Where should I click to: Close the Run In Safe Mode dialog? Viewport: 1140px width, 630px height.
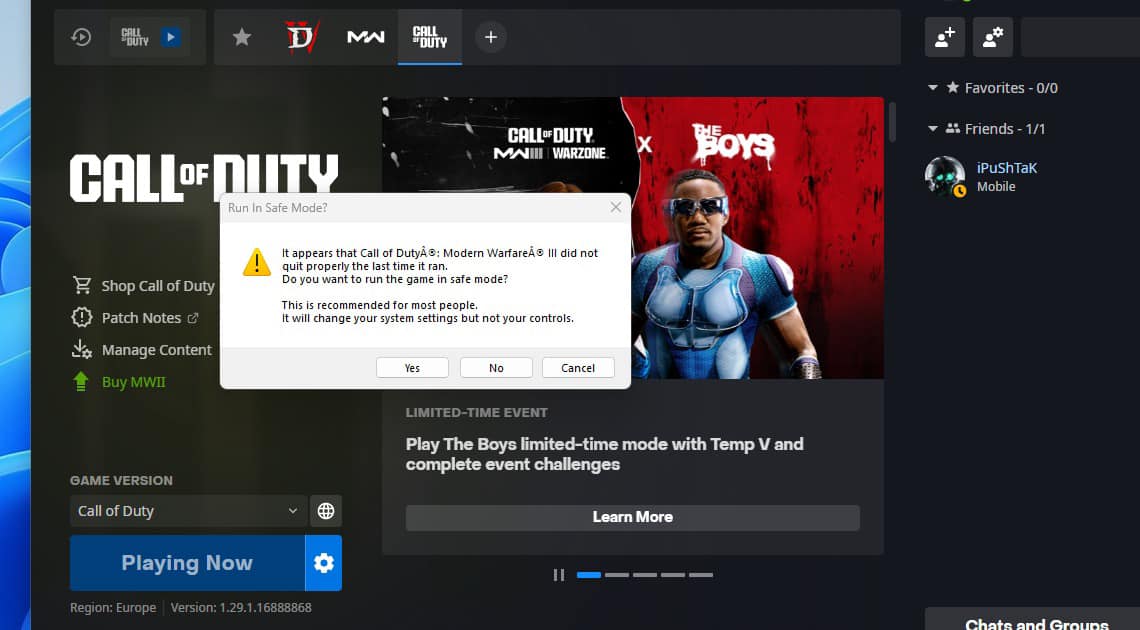coord(616,207)
